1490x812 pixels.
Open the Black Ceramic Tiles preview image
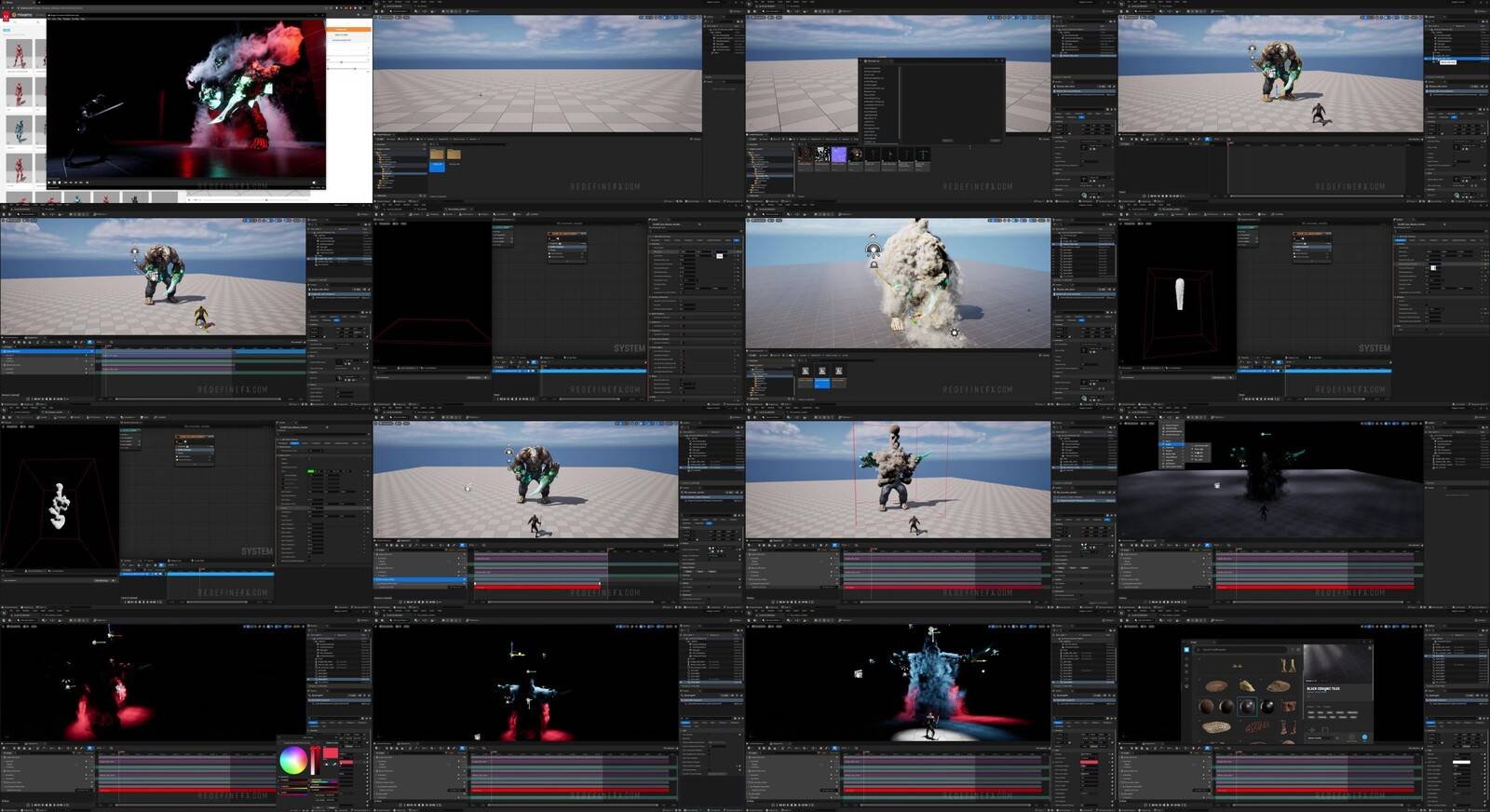(x=1336, y=663)
